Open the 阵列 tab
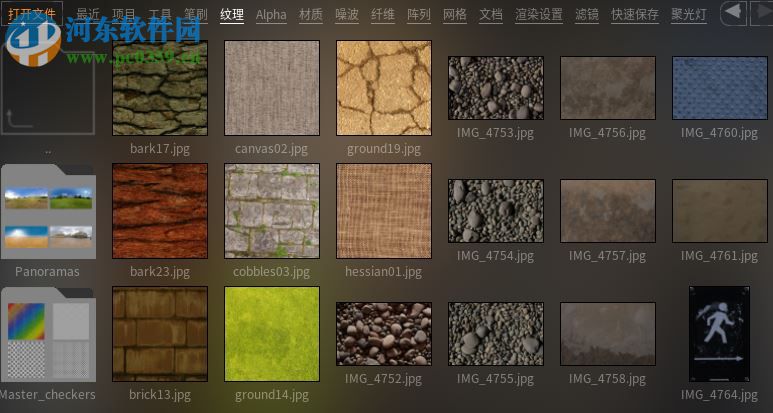This screenshot has height=413, width=773. pos(419,15)
